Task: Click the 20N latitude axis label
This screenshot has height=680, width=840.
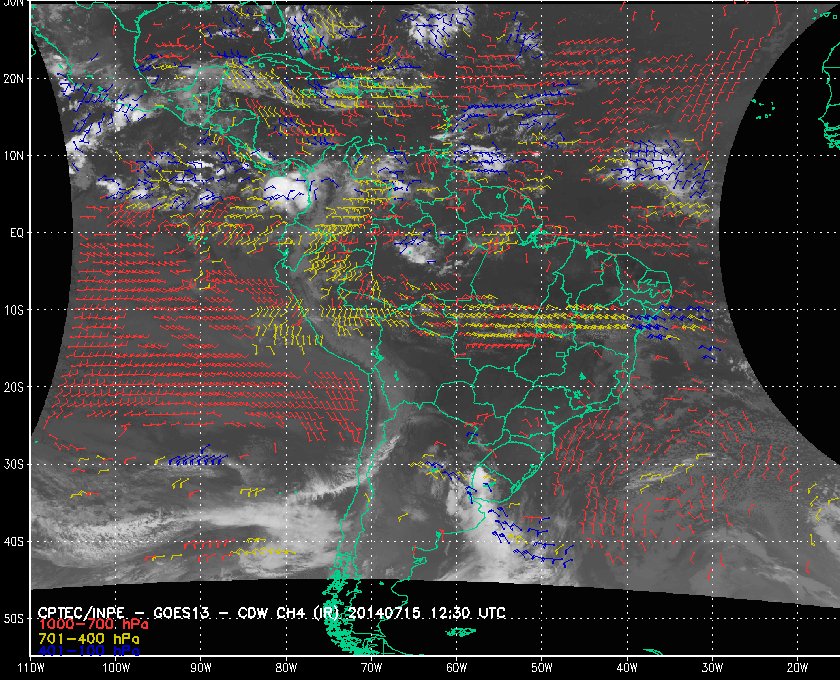Action: pos(13,79)
